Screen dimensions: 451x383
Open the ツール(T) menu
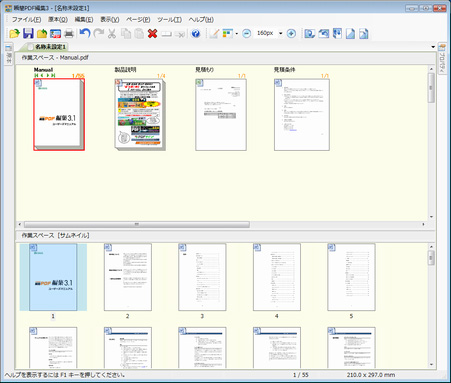tap(170, 20)
